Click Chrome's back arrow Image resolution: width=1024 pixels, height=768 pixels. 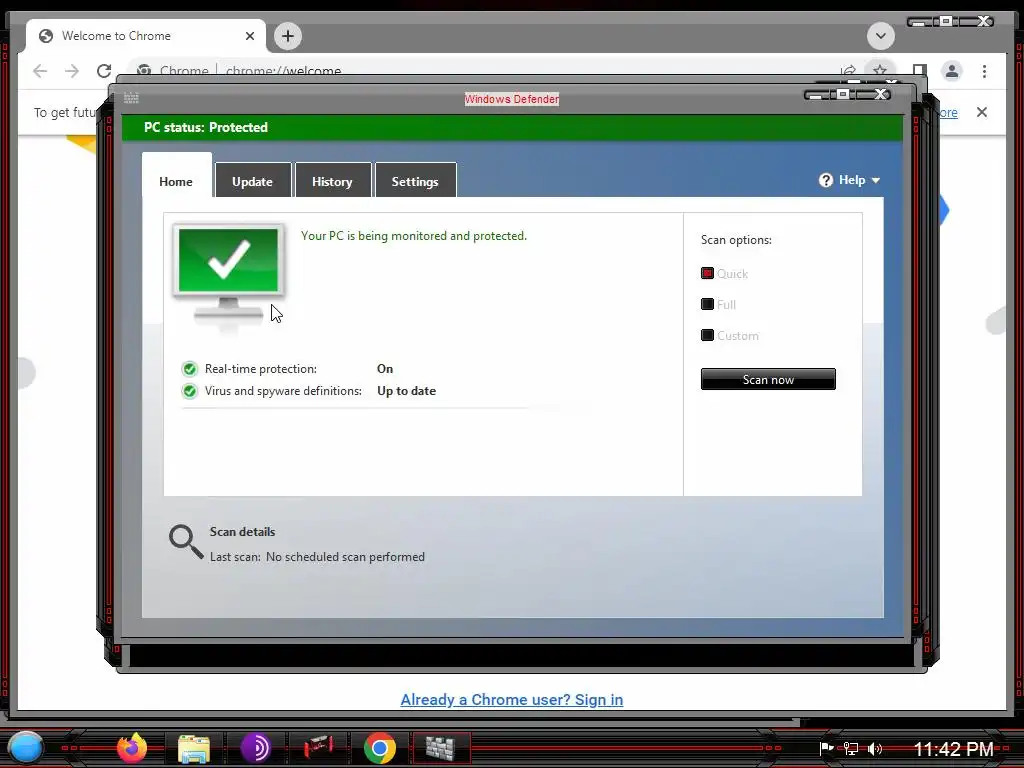tap(40, 71)
